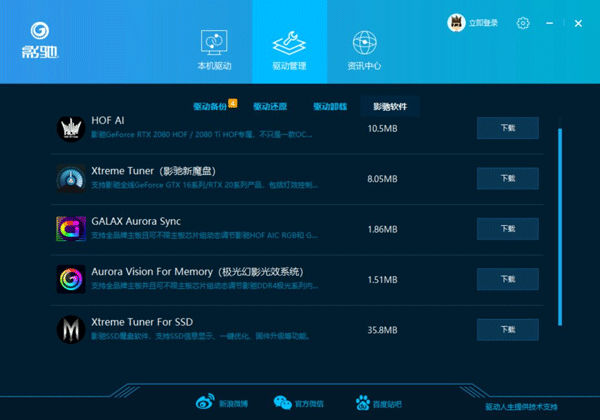Click the 10.5MB size value
This screenshot has width=600, height=420.
[x=382, y=129]
